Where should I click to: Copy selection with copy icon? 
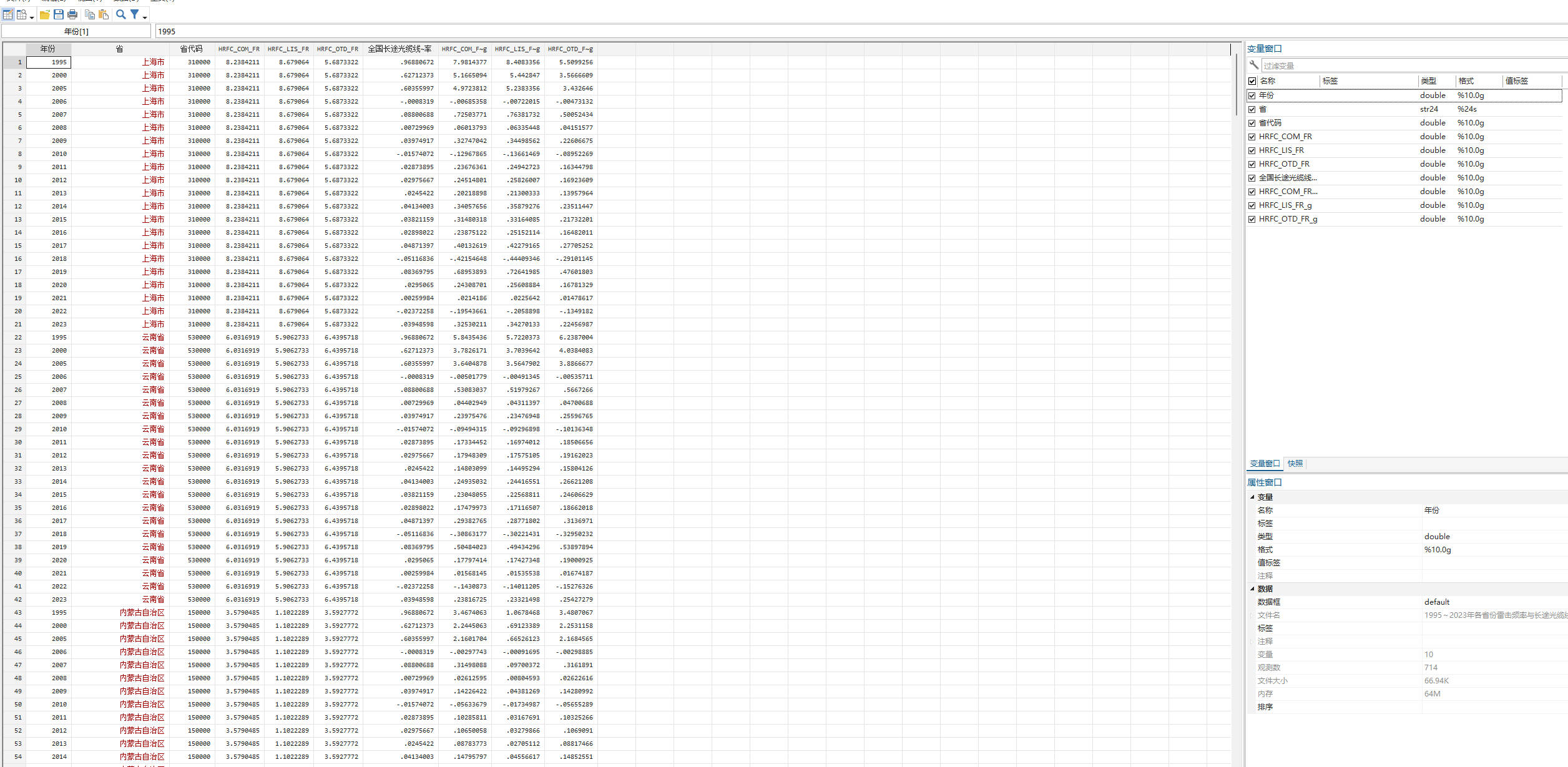pos(90,14)
